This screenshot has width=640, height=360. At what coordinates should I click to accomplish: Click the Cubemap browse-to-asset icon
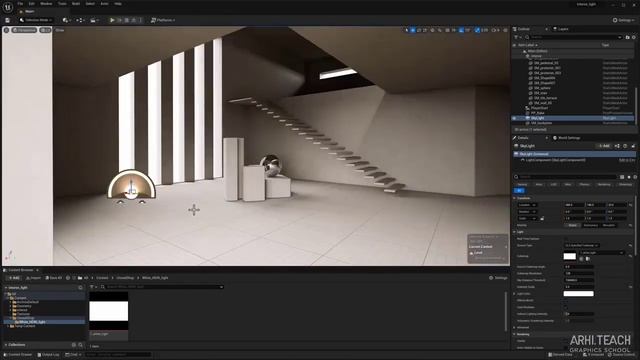[x=587, y=259]
